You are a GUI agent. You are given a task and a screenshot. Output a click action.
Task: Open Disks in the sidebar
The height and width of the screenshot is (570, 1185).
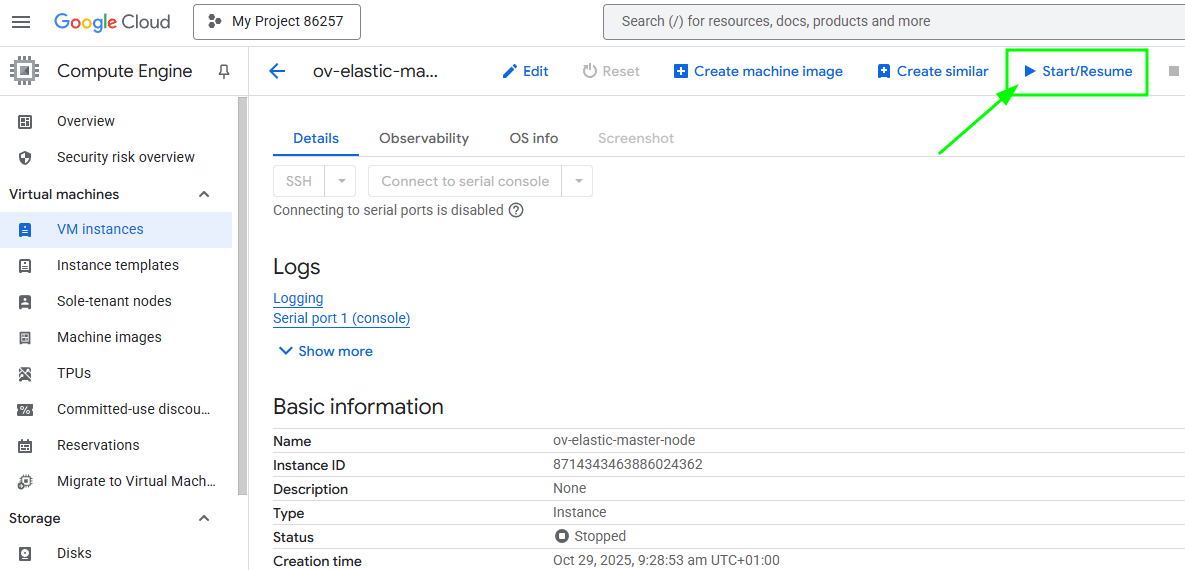pyautogui.click(x=74, y=553)
